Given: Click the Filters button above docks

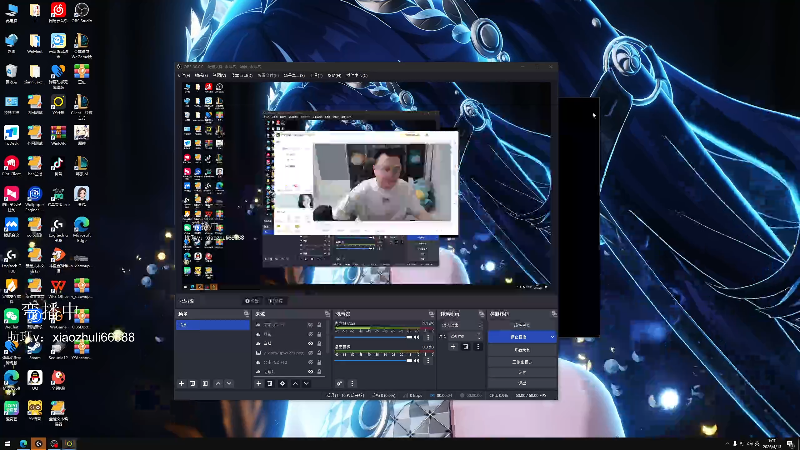Looking at the screenshot, I should point(276,301).
